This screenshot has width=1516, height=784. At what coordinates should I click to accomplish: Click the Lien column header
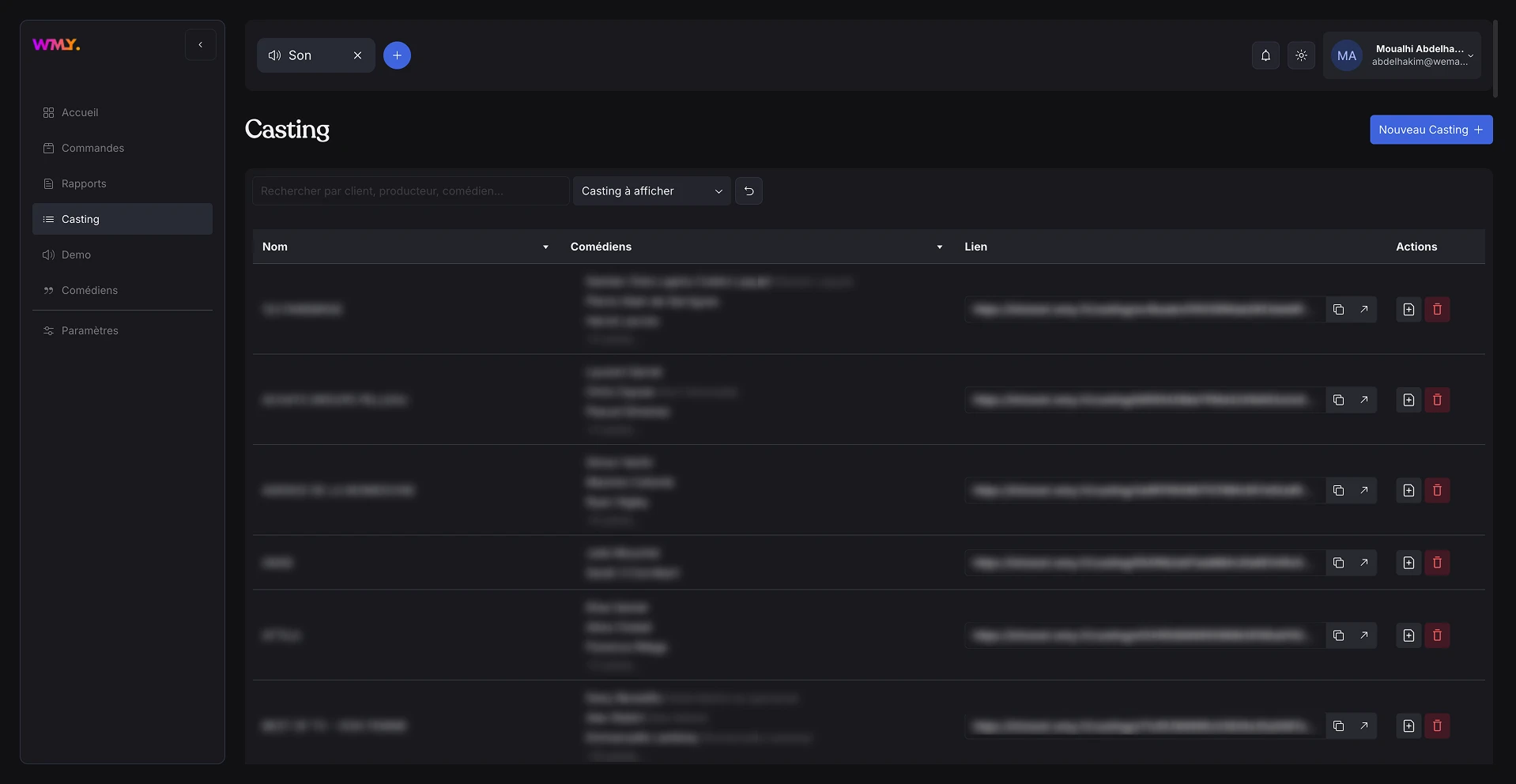[x=975, y=247]
